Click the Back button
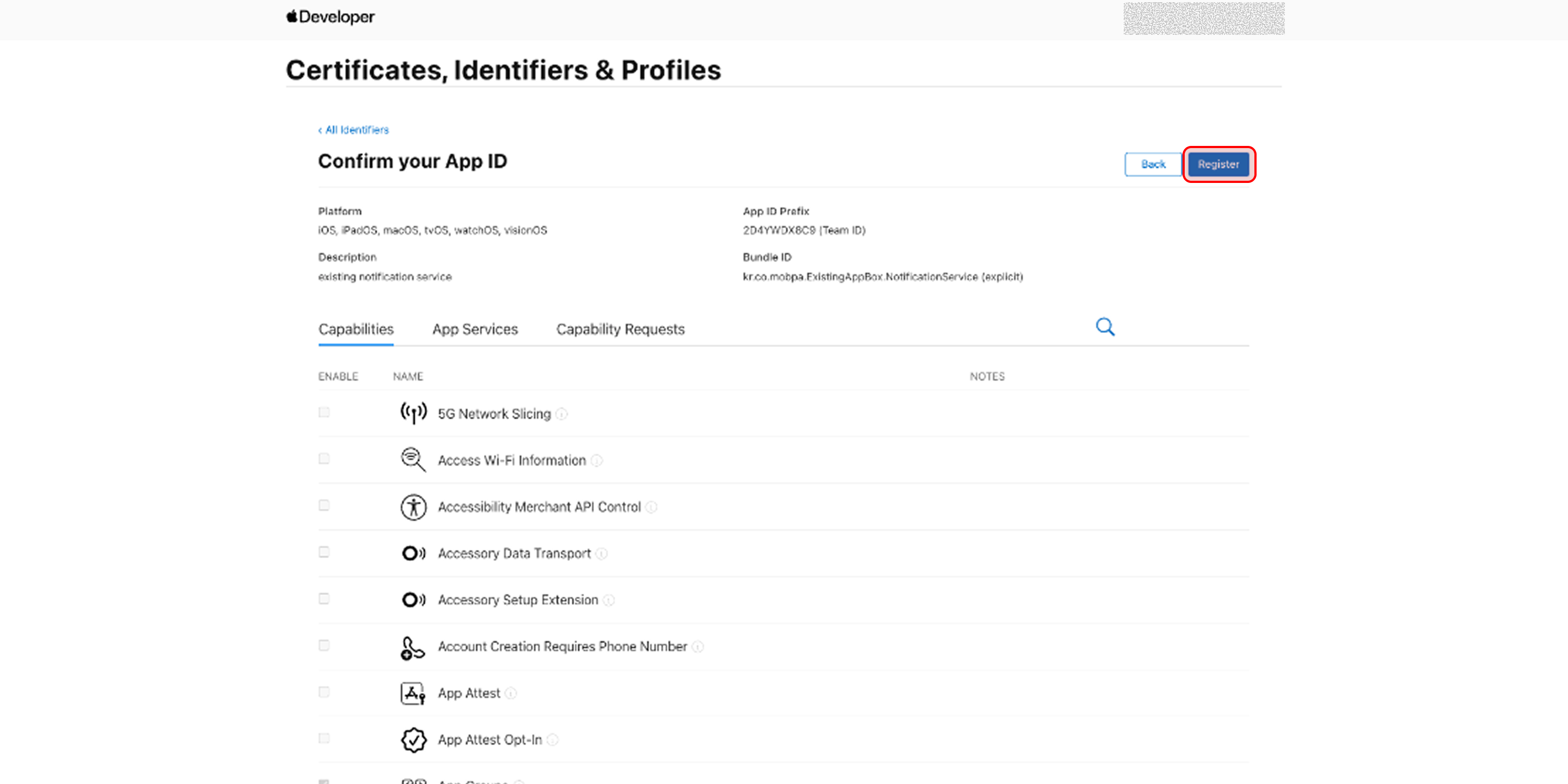The height and width of the screenshot is (784, 1568). pyautogui.click(x=1153, y=164)
